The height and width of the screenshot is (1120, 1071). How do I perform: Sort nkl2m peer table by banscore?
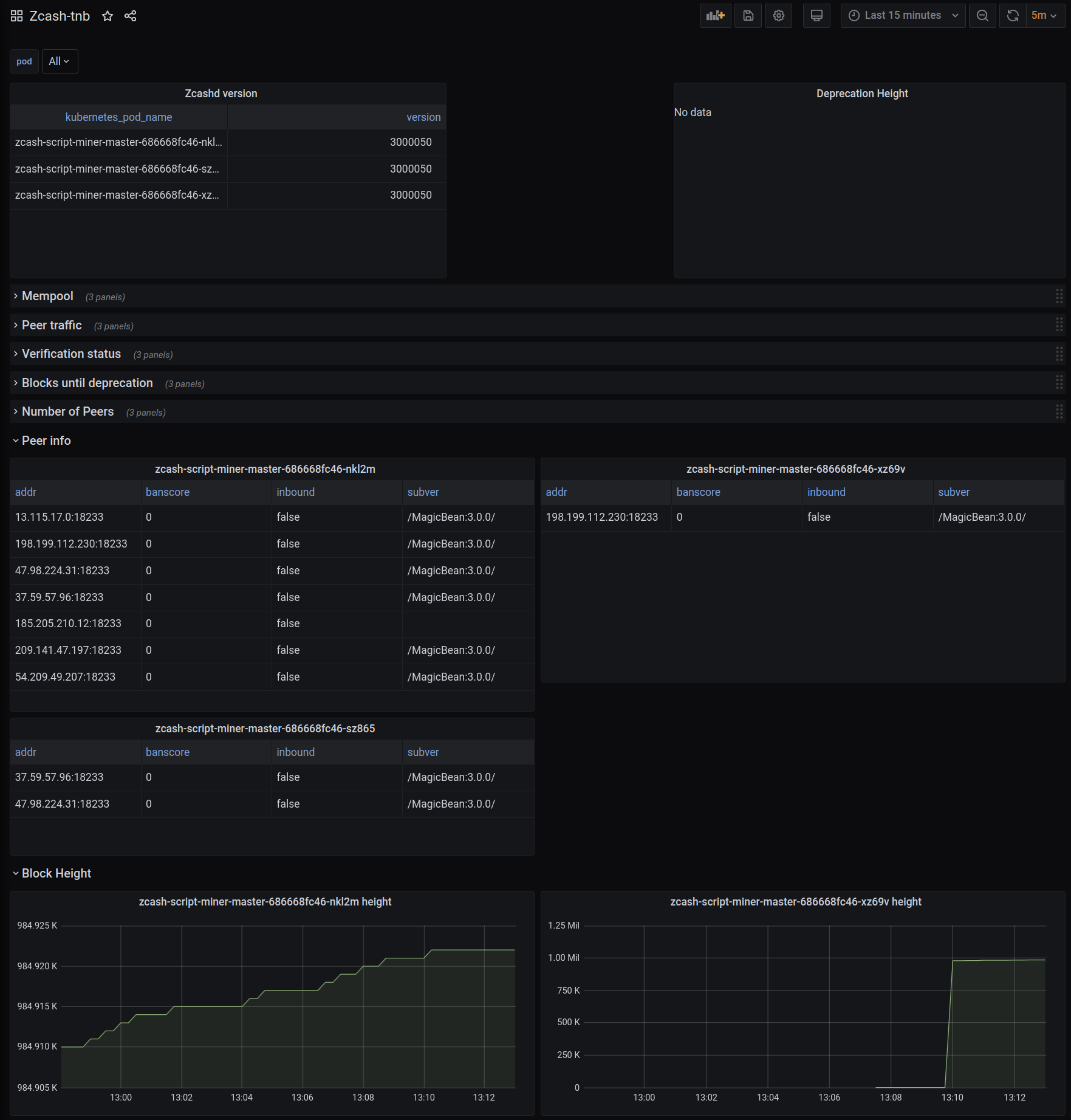168,492
